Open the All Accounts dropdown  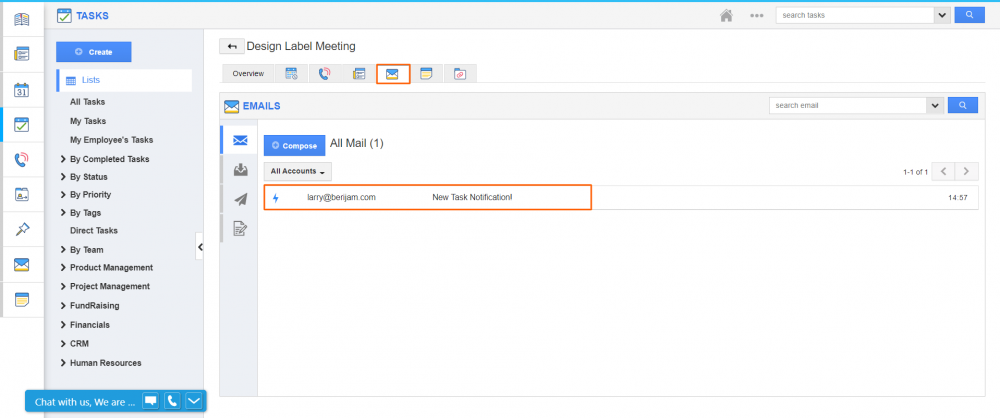[298, 172]
